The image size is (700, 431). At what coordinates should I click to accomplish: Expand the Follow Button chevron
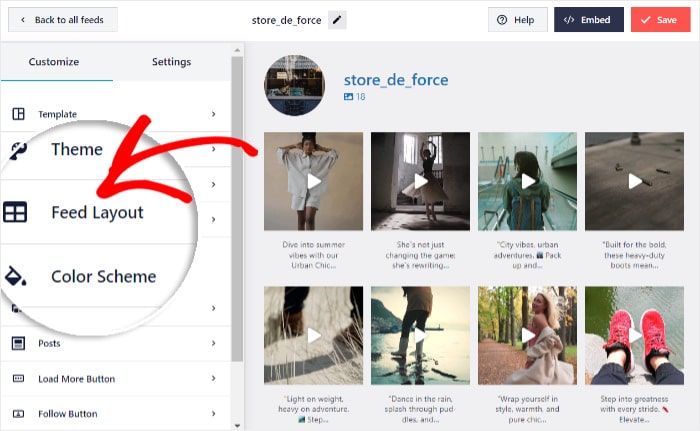point(213,414)
